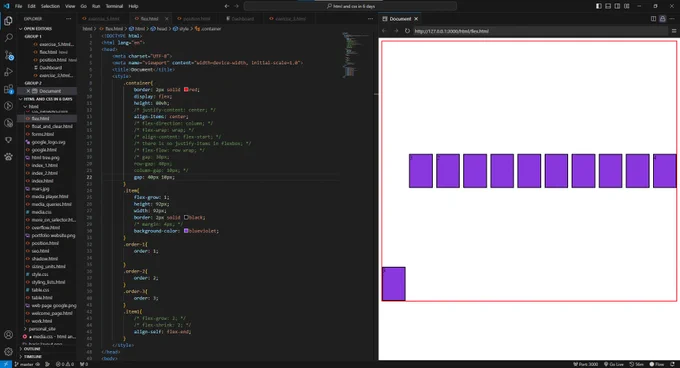Toggle the bottom panel layout button
680x368 pixels.
(608, 6)
